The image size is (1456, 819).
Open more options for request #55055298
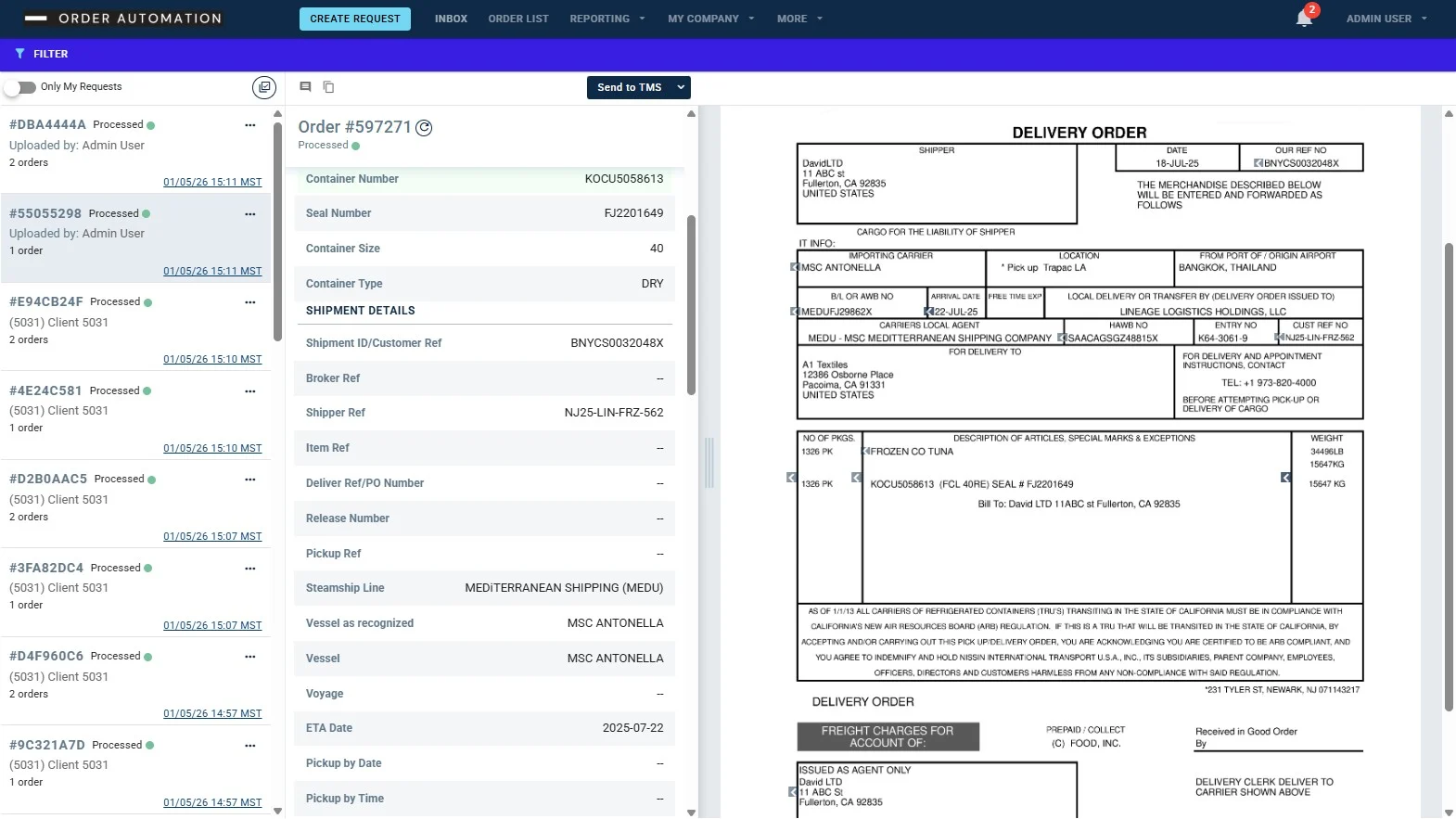click(x=249, y=214)
